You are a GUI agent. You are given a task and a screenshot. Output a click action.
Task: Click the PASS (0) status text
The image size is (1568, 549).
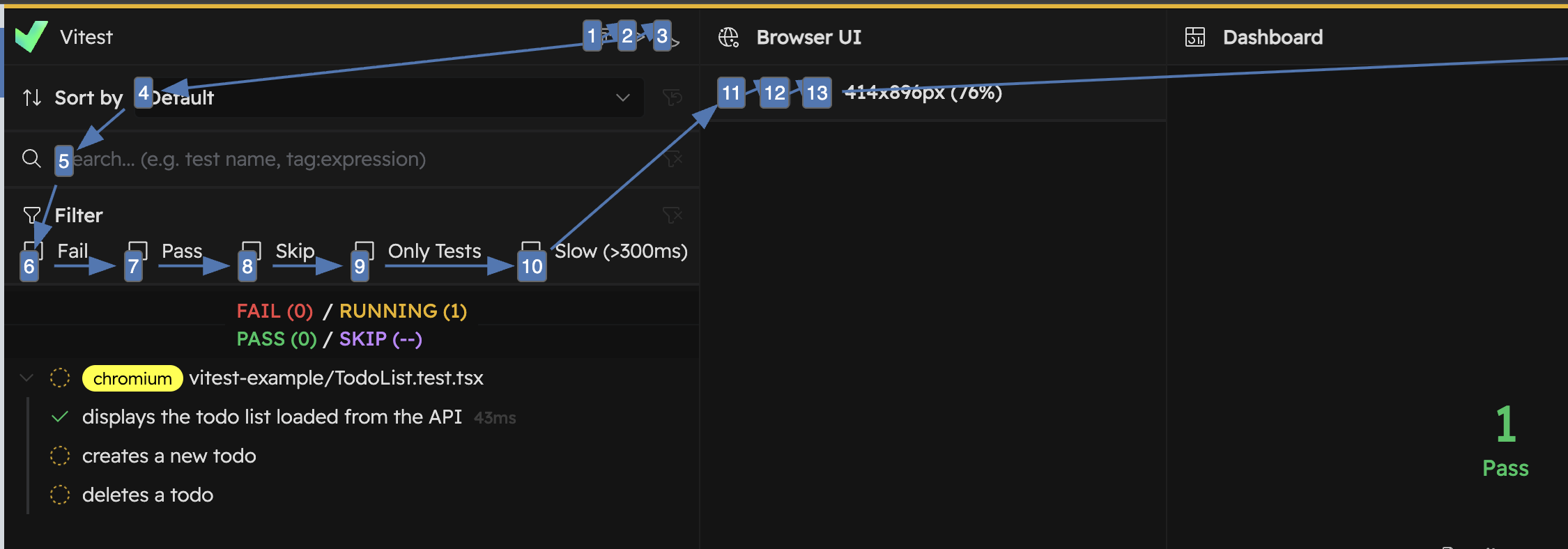coord(277,339)
